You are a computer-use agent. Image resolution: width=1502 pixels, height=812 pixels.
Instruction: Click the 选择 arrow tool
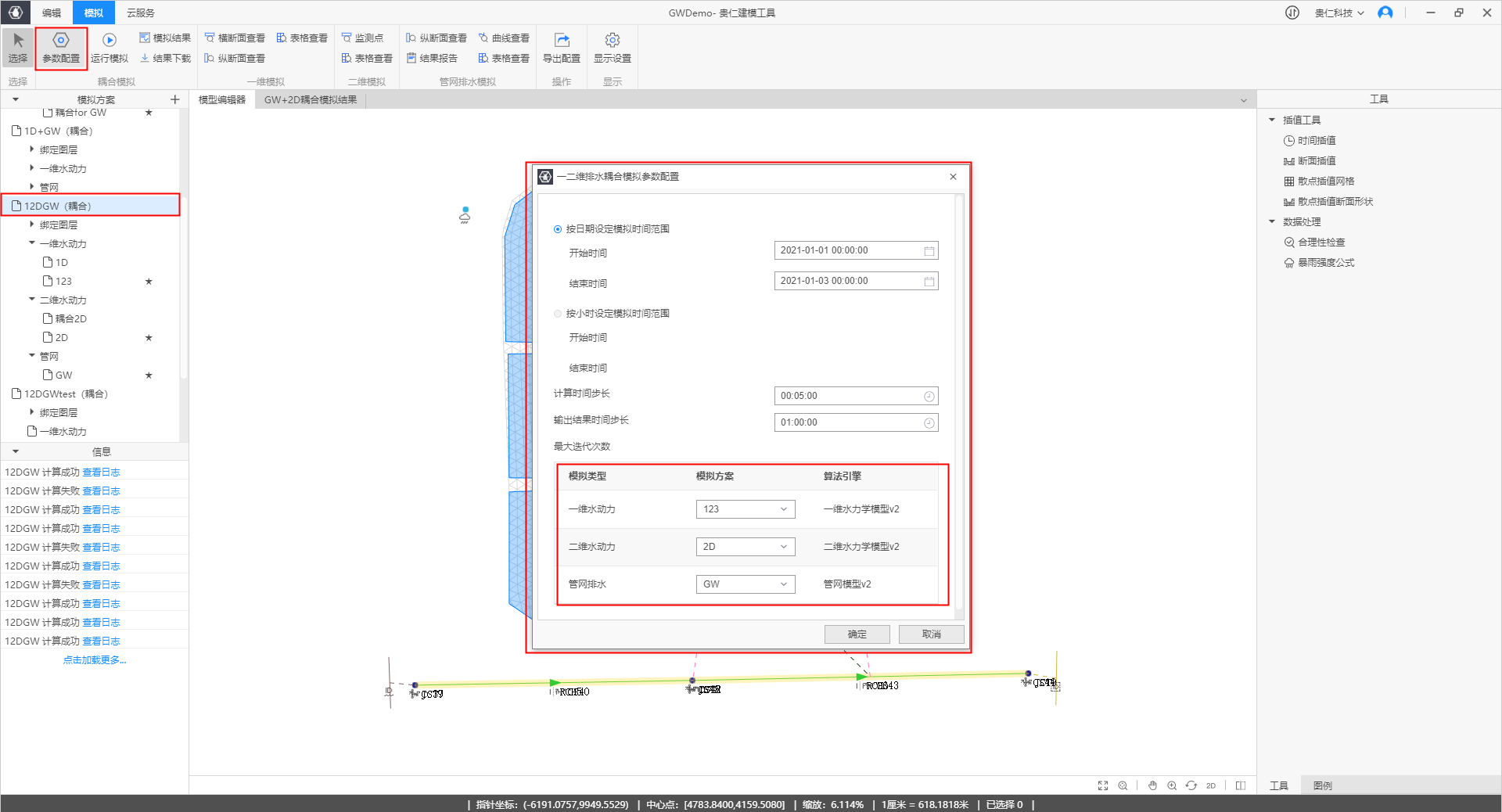[18, 41]
